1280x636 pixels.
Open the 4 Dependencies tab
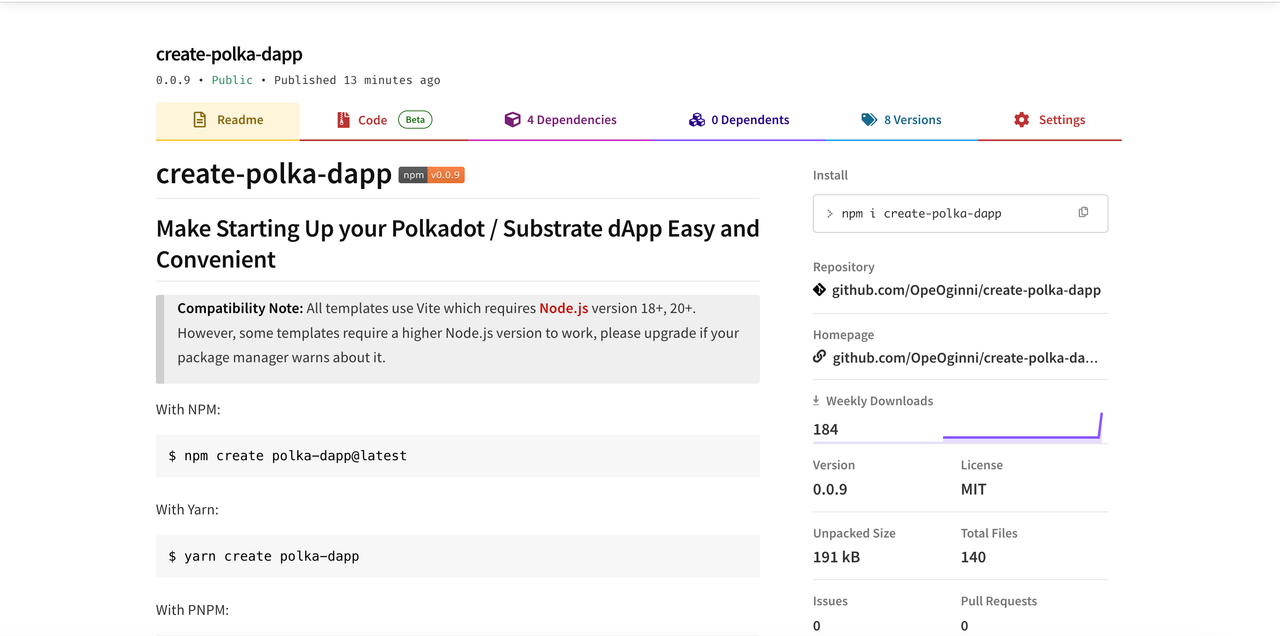[x=560, y=120]
